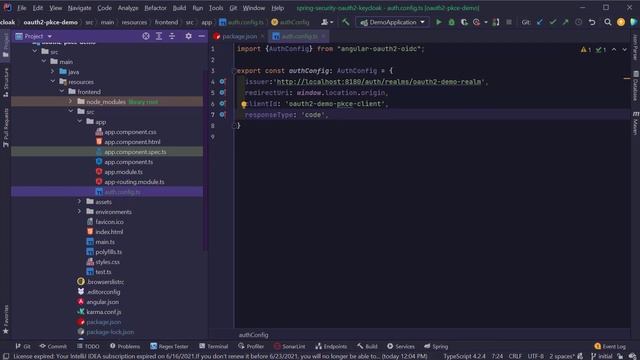Collapse all nodes in the Project panel
This screenshot has height=360, width=640.
click(172, 36)
